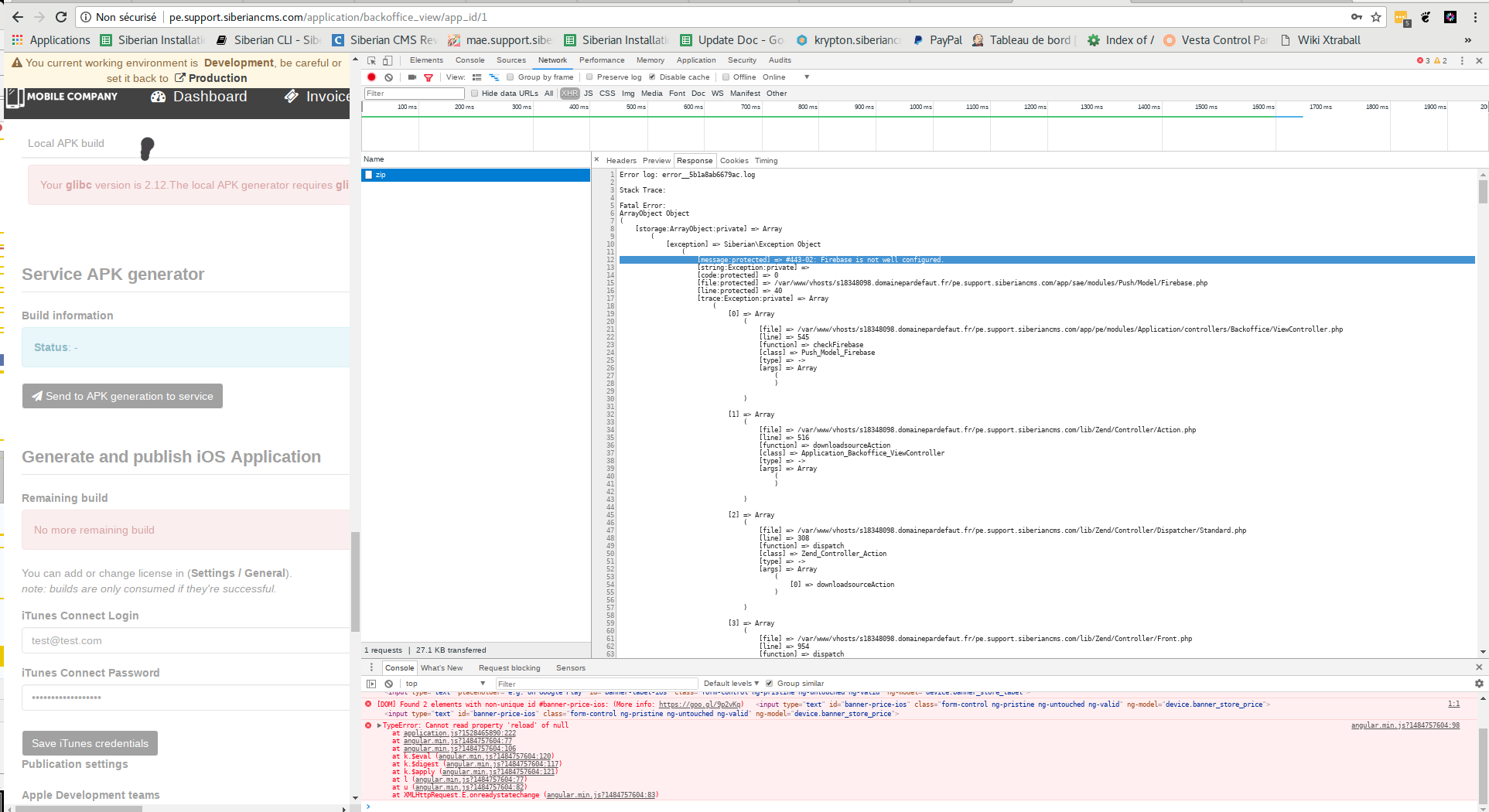This screenshot has width=1489, height=812.
Task: Click the capture screenshots camera icon
Action: point(412,77)
